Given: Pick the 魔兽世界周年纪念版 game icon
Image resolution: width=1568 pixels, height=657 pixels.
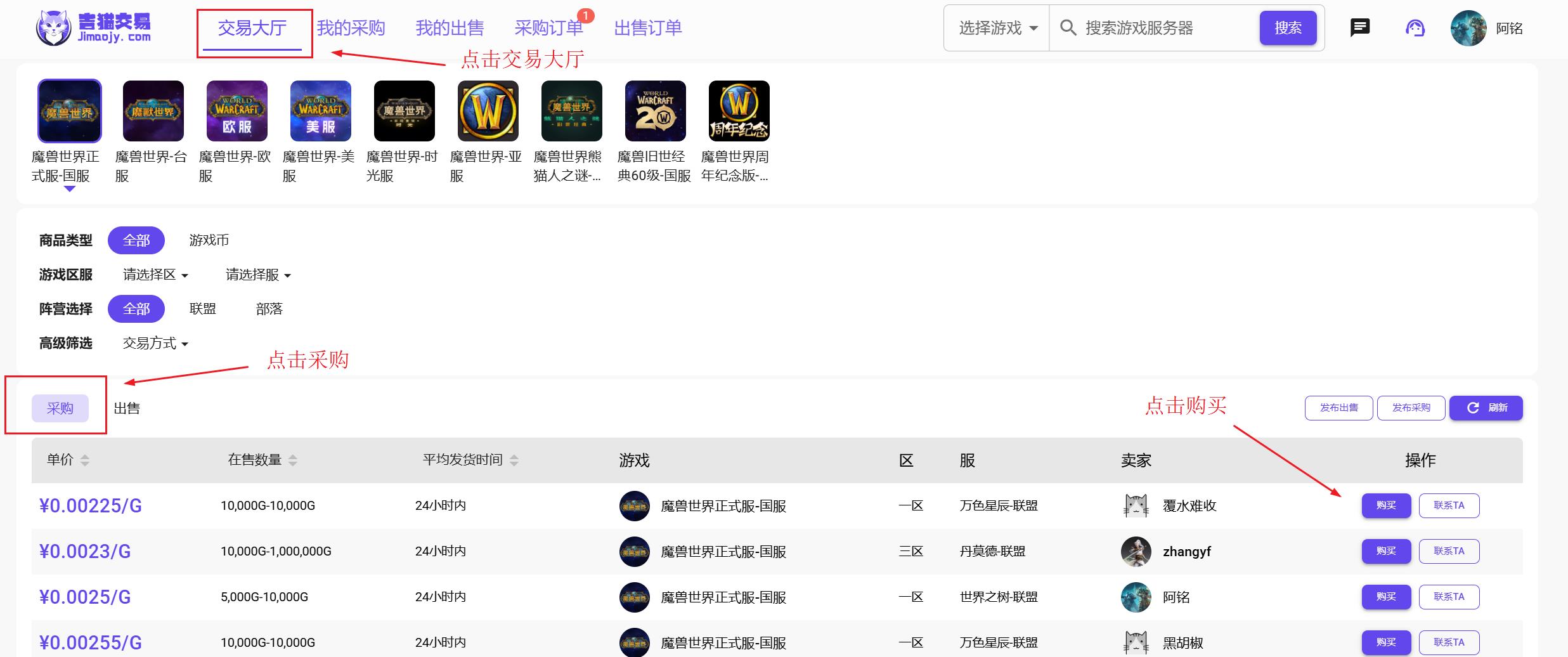Looking at the screenshot, I should 739,111.
